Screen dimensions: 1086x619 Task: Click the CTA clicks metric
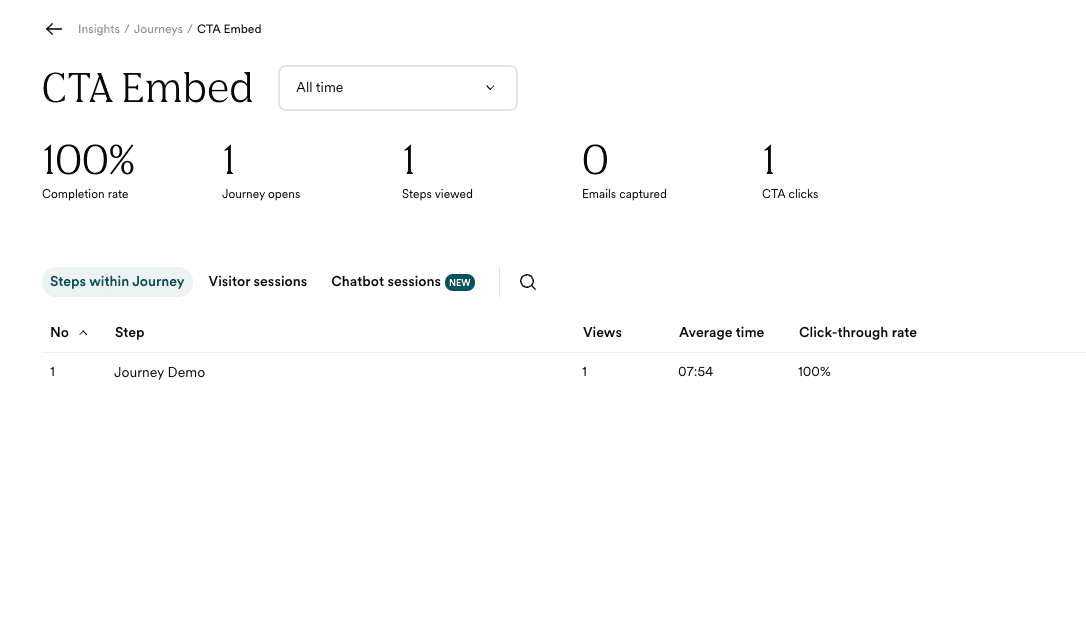coord(789,170)
